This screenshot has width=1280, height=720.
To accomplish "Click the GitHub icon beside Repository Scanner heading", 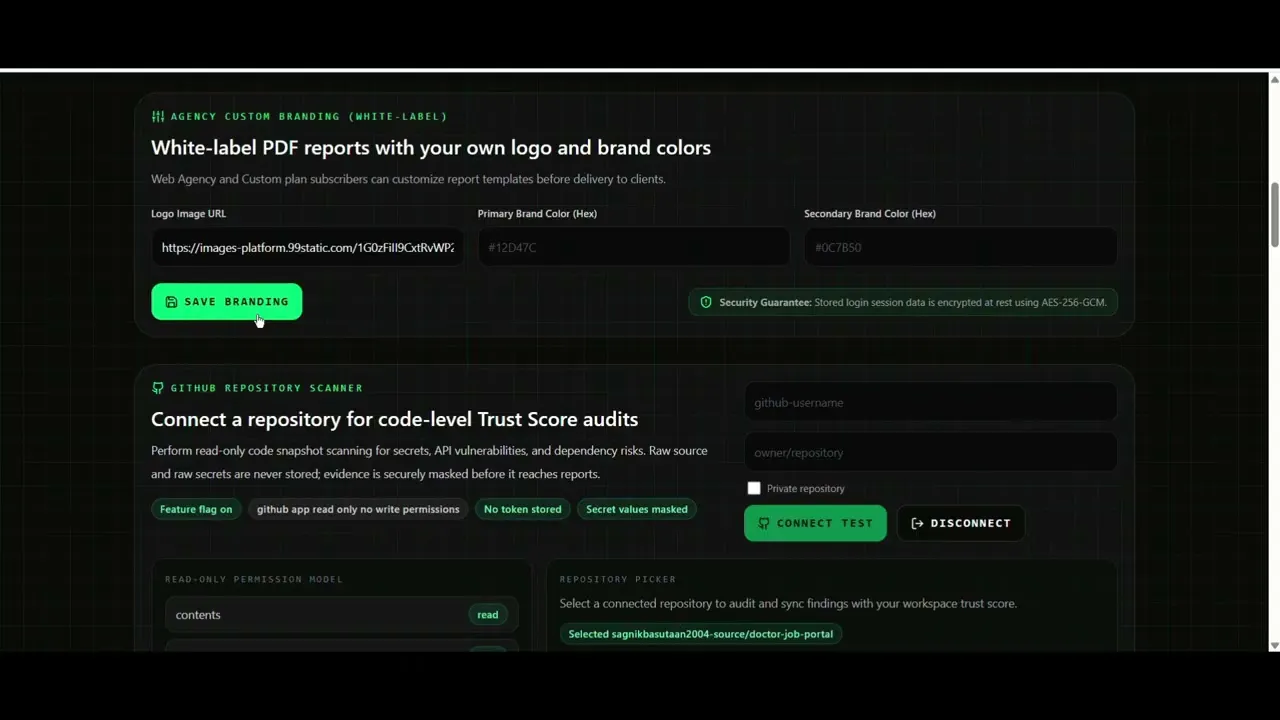I will point(158,388).
